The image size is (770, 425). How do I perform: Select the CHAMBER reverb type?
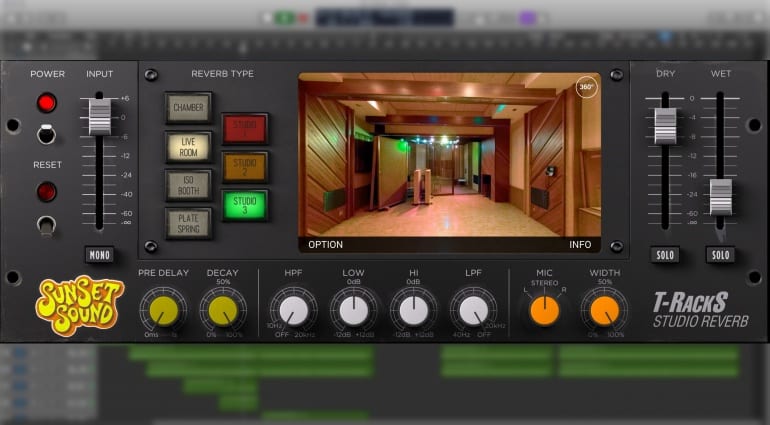pos(189,107)
